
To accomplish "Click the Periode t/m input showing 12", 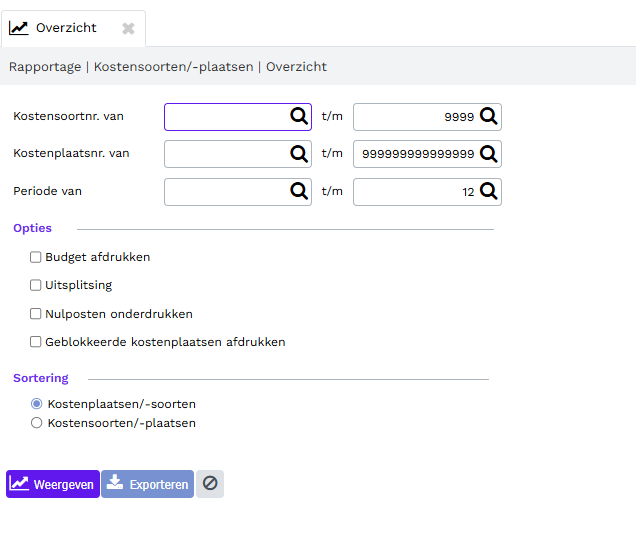I will pos(416,192).
